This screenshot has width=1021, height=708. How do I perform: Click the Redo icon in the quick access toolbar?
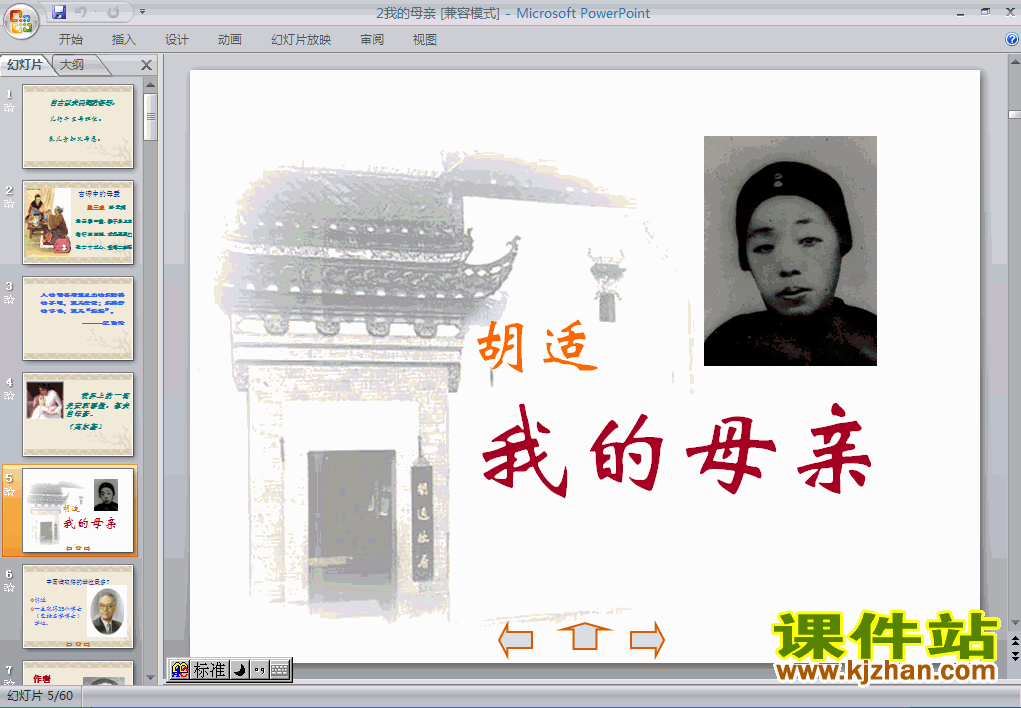(113, 12)
